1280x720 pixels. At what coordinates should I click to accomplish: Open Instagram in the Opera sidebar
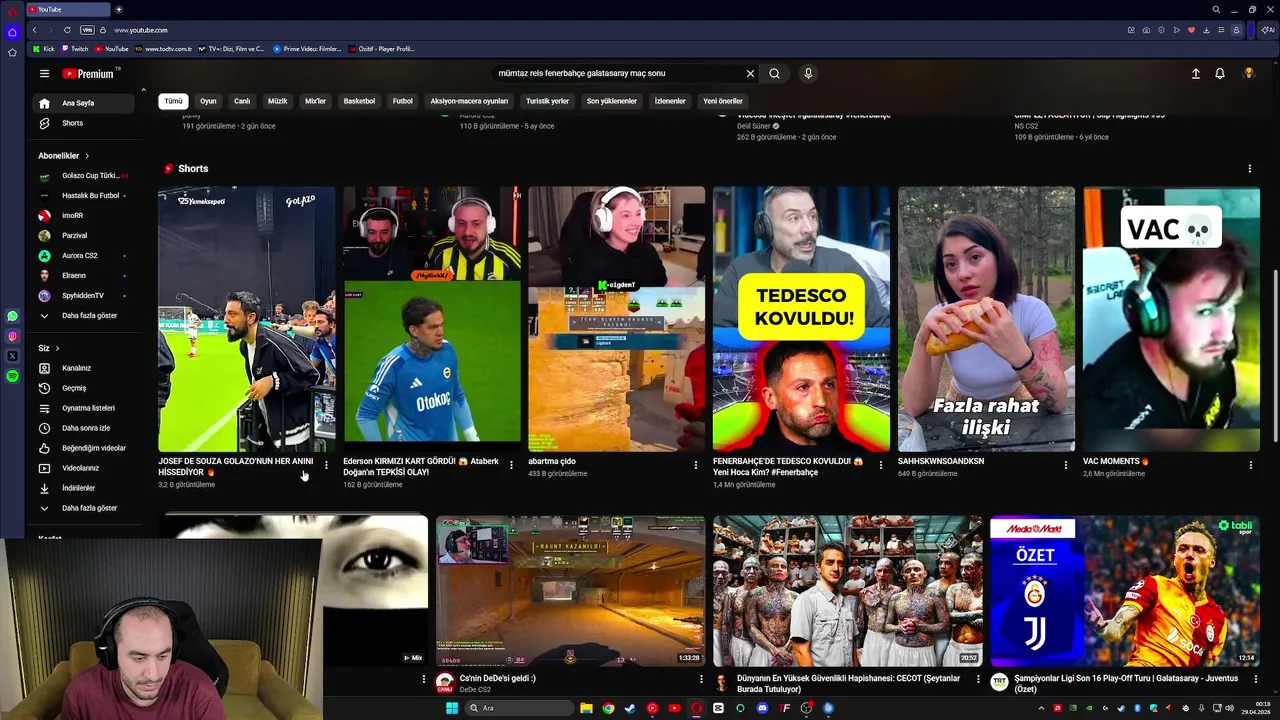(x=12, y=336)
